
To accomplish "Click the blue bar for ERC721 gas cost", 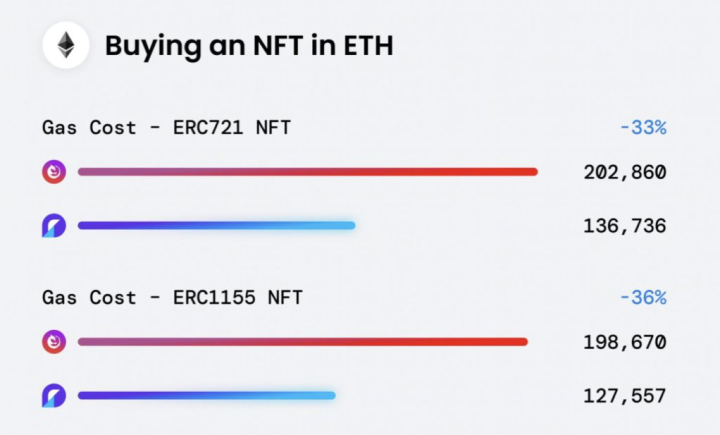I will 216,226.
